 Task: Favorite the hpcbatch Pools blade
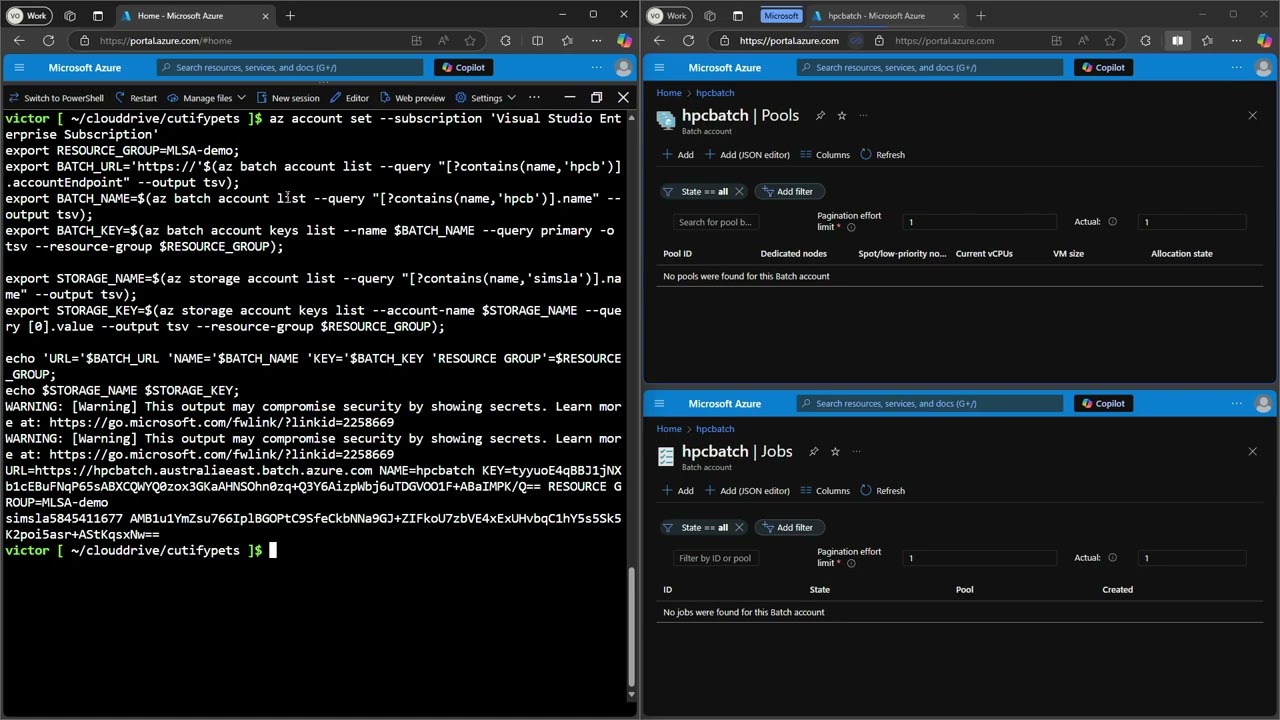[842, 116]
